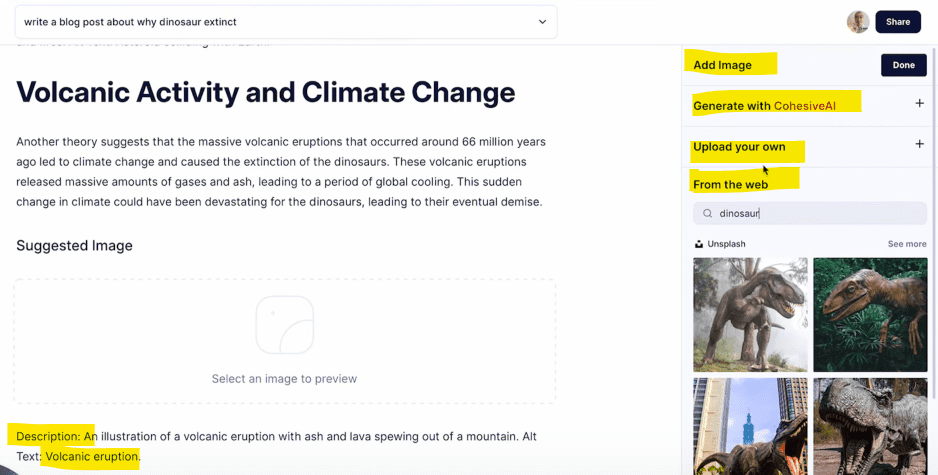Select the raptor in green foliage photo
Screen dimensions: 938x475
(870, 315)
